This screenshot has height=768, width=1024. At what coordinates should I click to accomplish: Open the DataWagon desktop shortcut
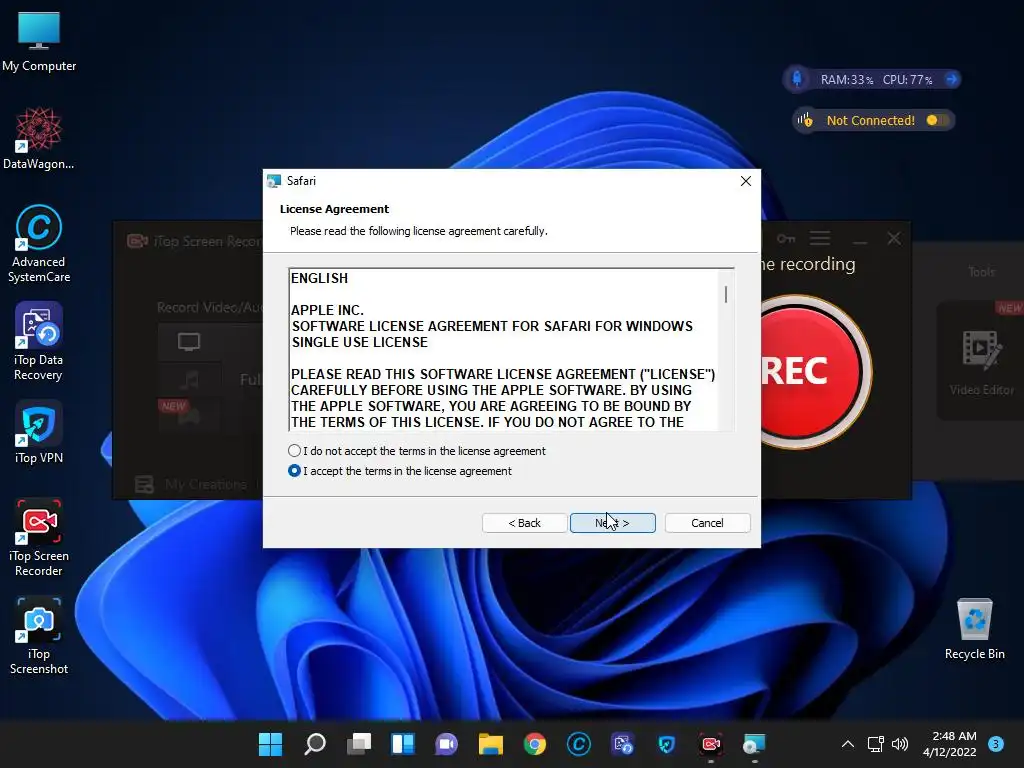tap(39, 138)
